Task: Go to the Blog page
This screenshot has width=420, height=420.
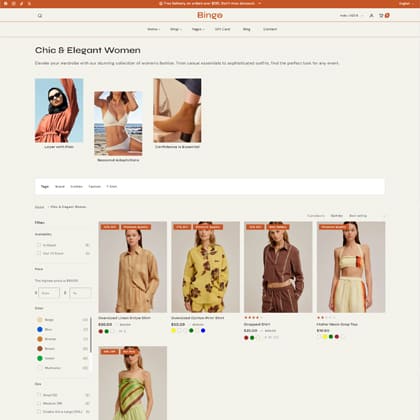Action: click(246, 29)
